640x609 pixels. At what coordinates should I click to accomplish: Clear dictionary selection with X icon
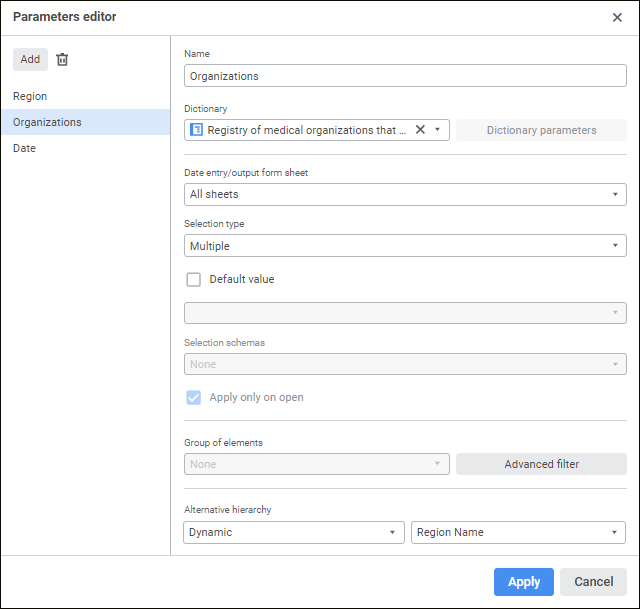point(420,130)
